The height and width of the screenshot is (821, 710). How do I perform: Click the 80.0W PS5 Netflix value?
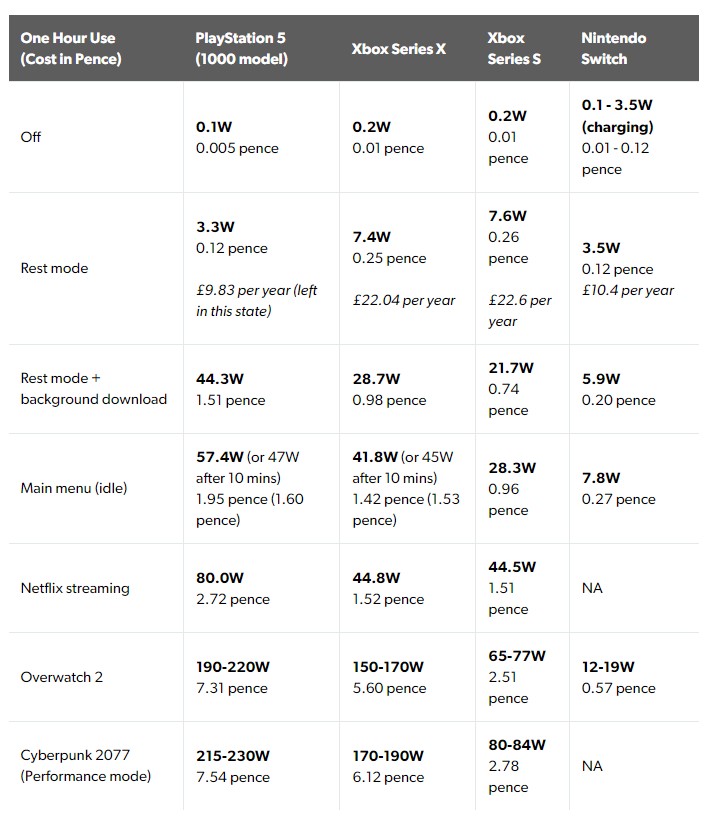(220, 577)
